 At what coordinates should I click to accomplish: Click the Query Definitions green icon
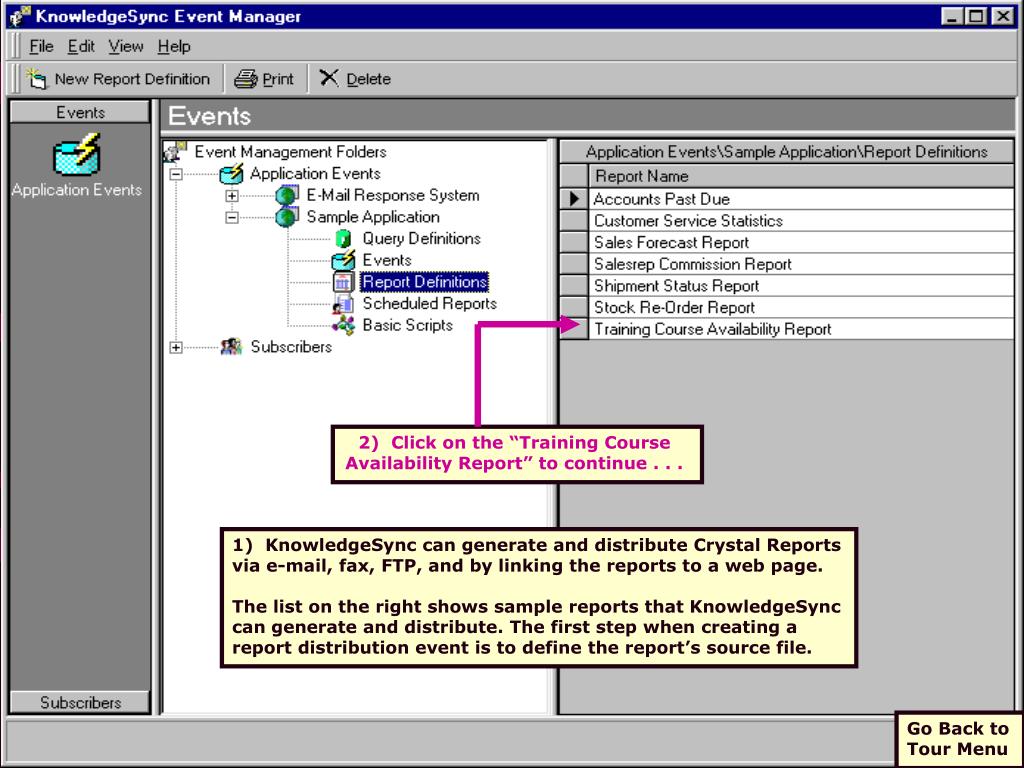(343, 239)
